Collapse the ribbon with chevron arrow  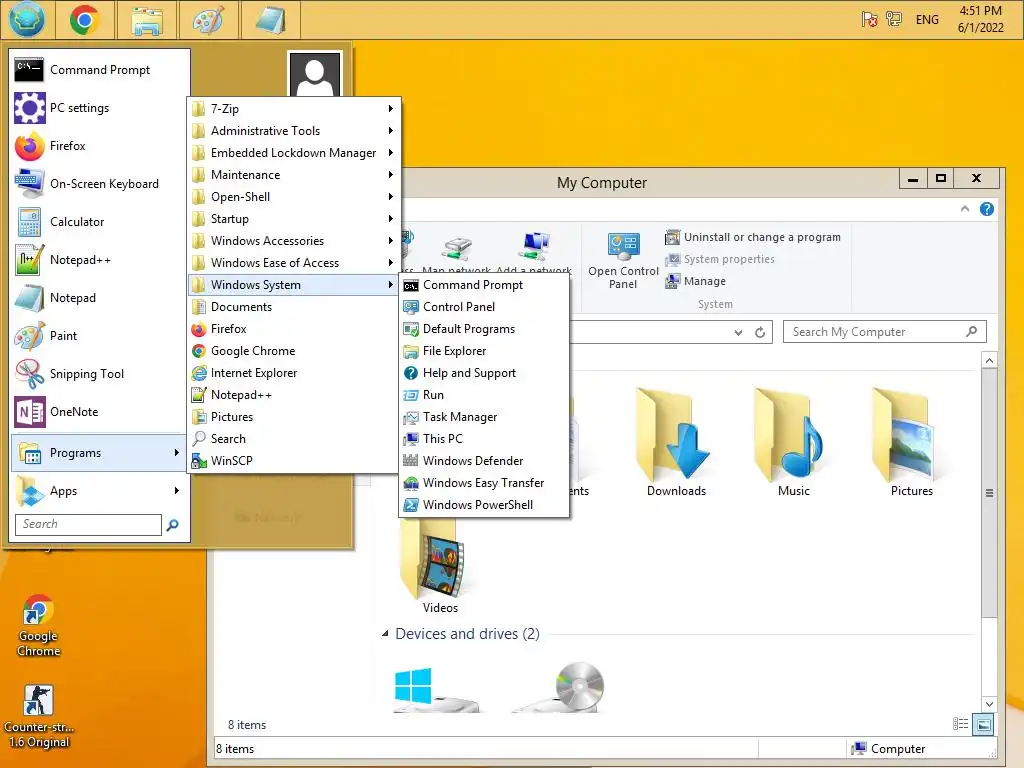[x=965, y=209]
